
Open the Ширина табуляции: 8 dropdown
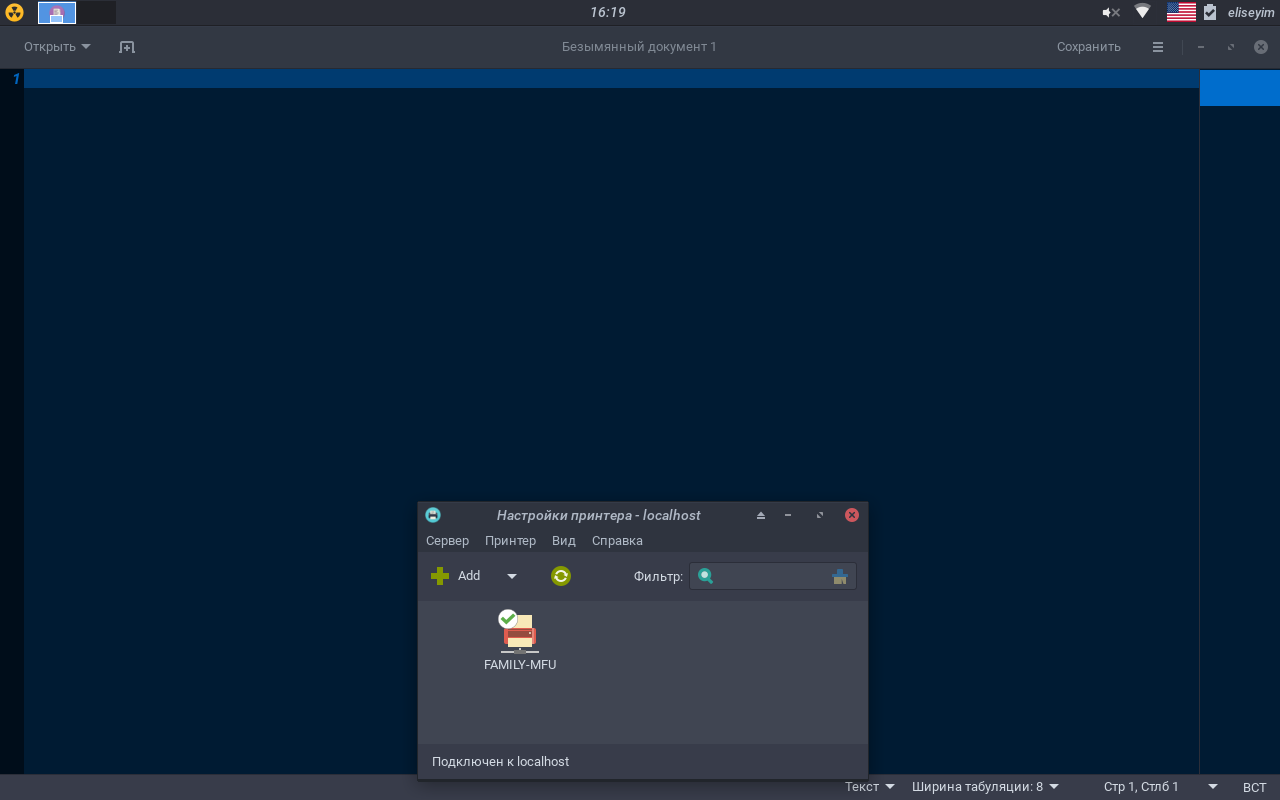pyautogui.click(x=985, y=787)
